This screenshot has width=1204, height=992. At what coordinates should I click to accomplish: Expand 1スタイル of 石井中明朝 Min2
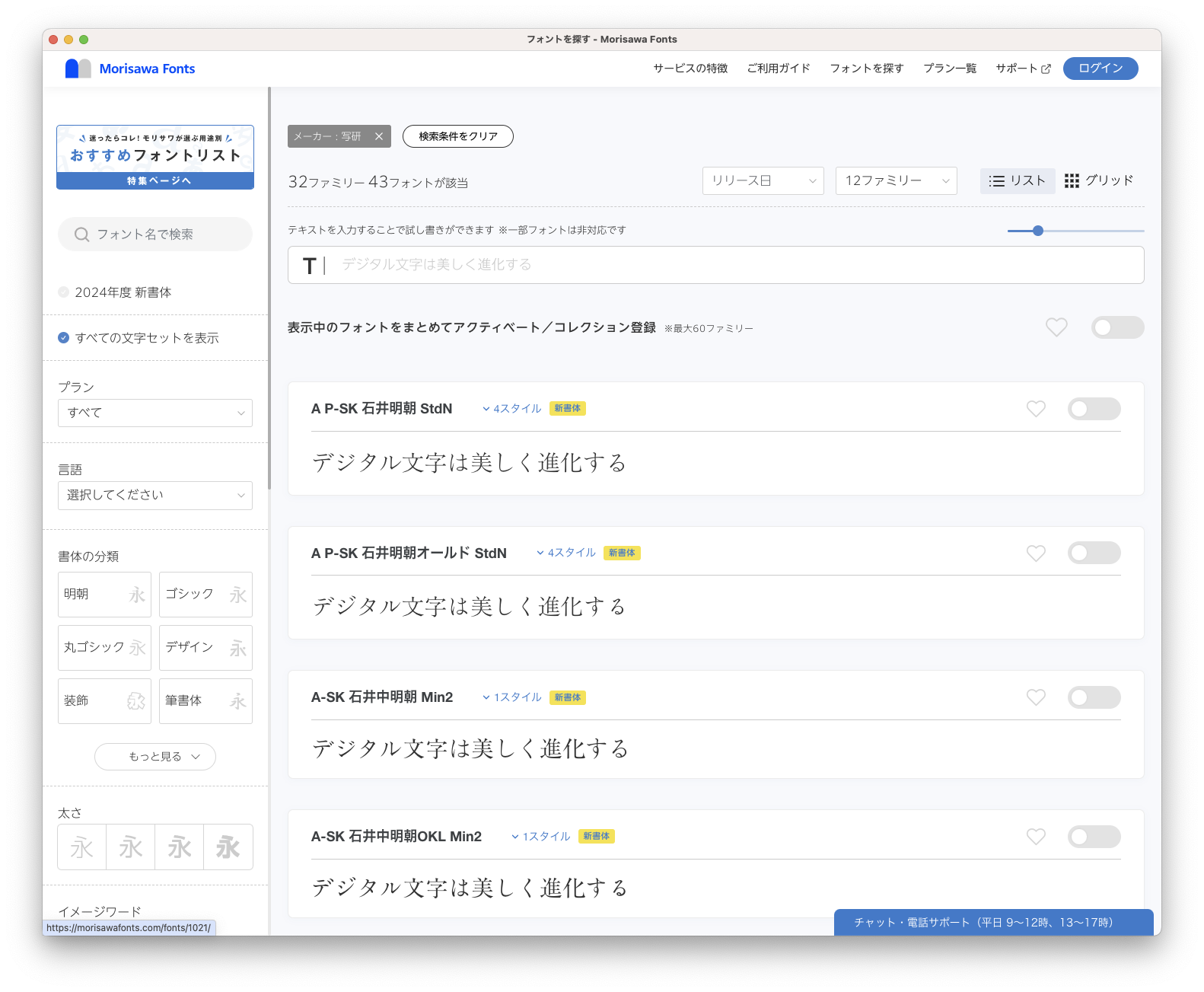click(x=511, y=697)
